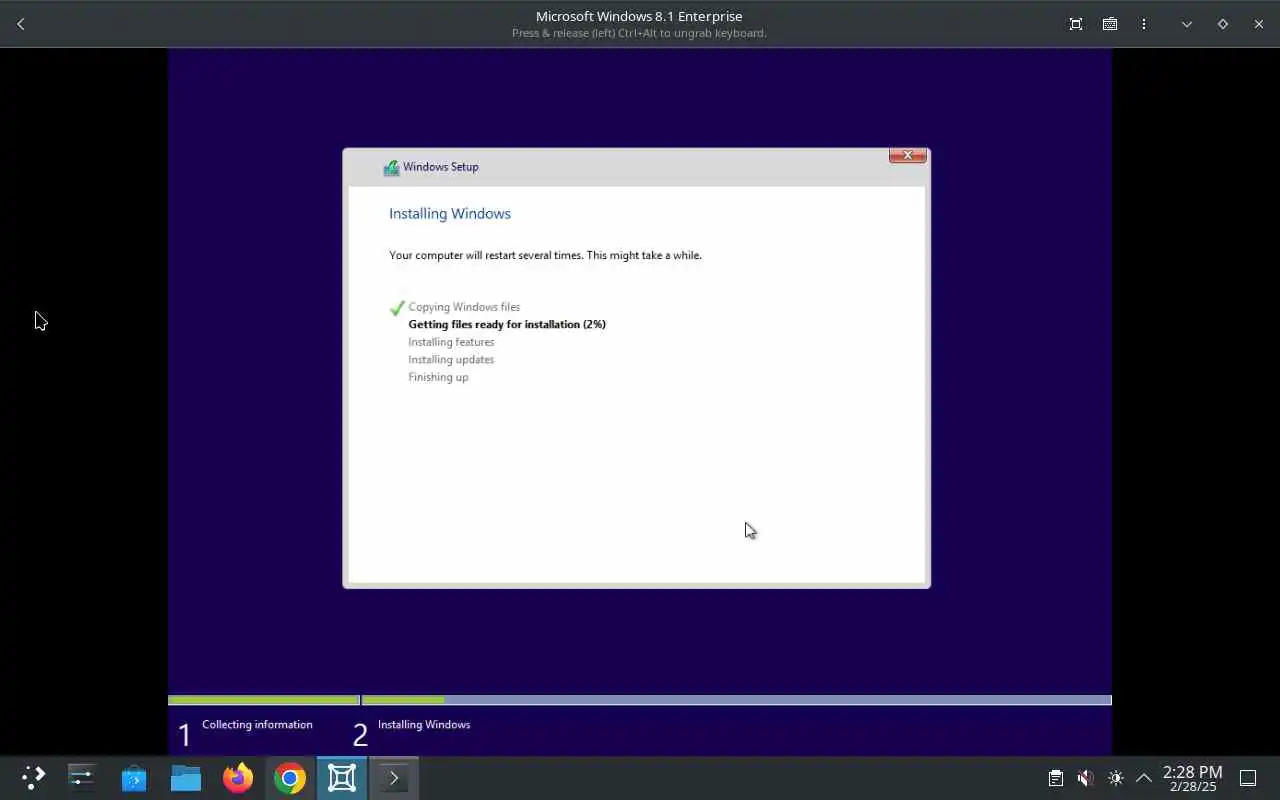Launch the Discover software store
The height and width of the screenshot is (800, 1280).
coord(134,778)
